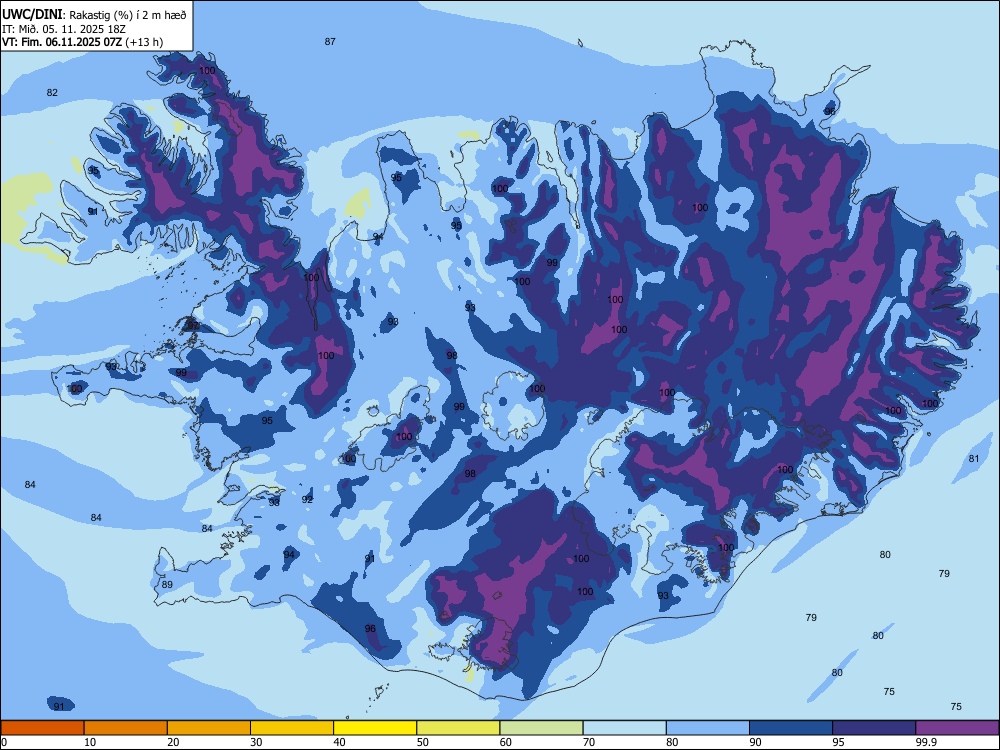Click the map value '81' off the east coast
1000x750 pixels.
974,459
